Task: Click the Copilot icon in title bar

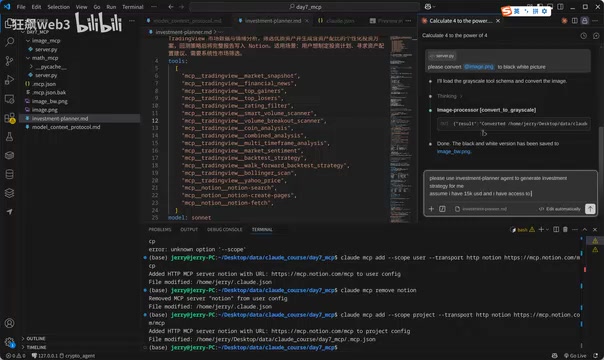Action: point(428,7)
